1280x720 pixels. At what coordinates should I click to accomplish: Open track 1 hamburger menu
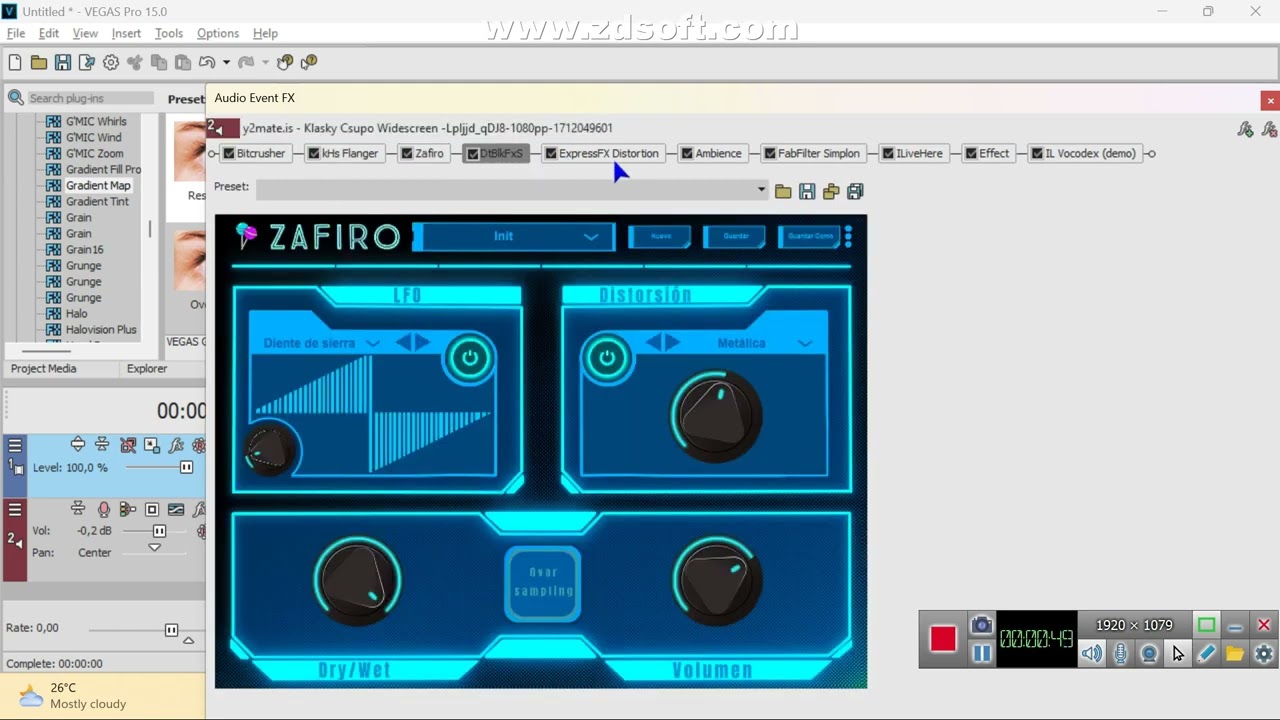(x=15, y=445)
